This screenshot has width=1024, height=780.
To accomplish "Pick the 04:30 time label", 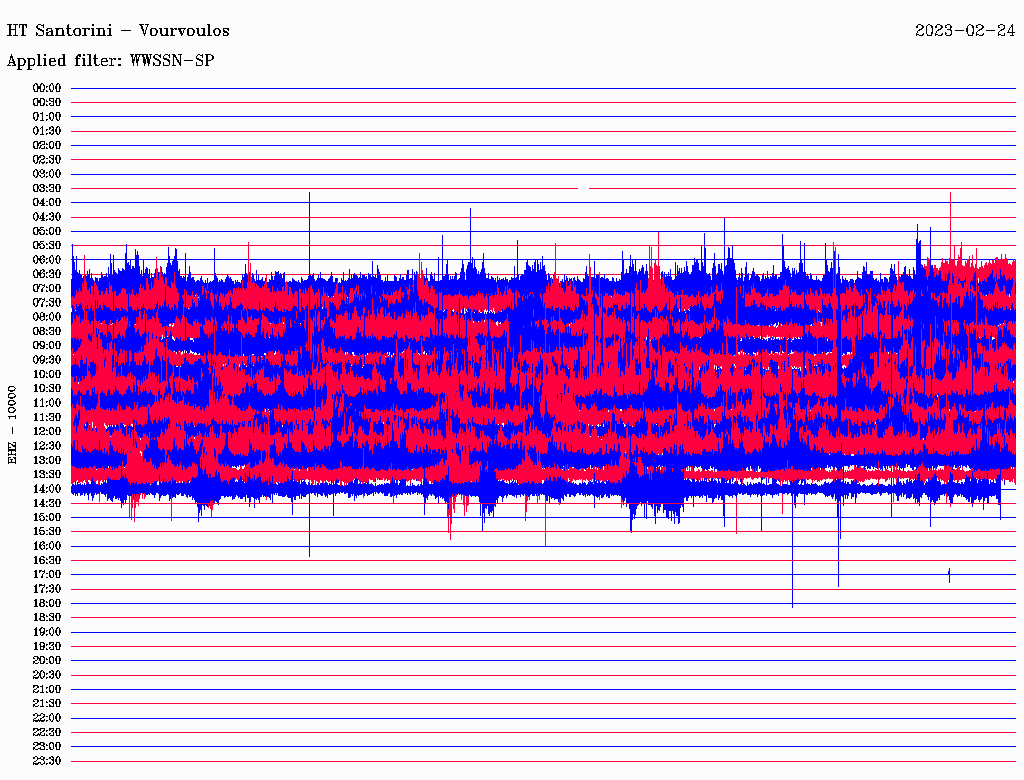I will [x=47, y=217].
